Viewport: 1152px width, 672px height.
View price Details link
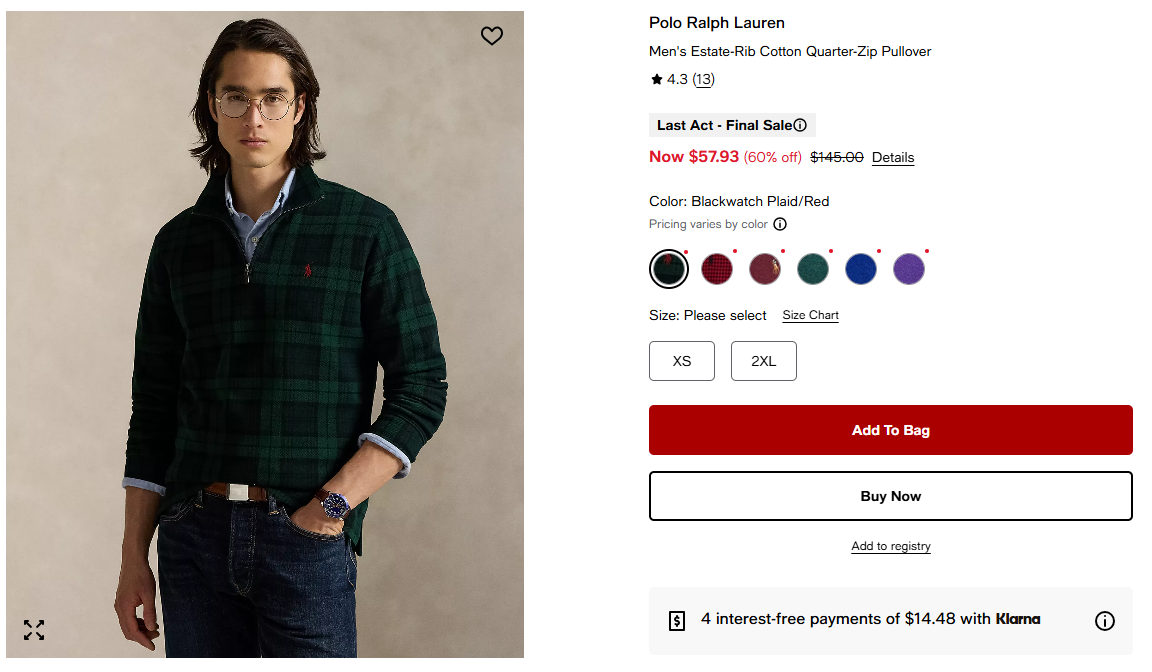(893, 158)
